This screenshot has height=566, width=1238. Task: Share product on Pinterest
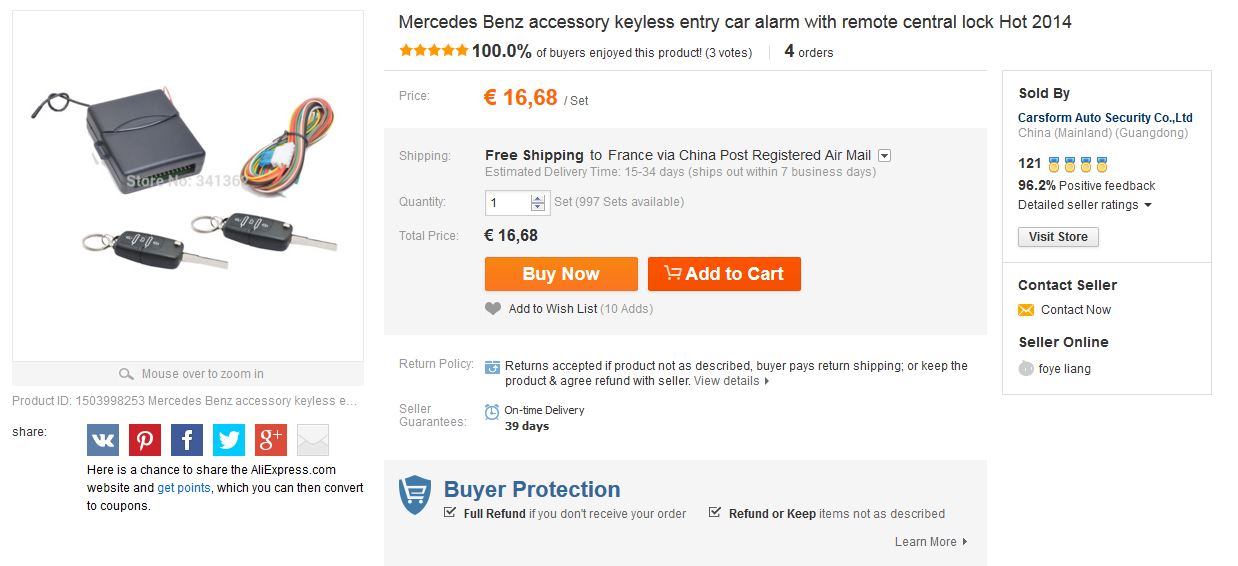[145, 440]
